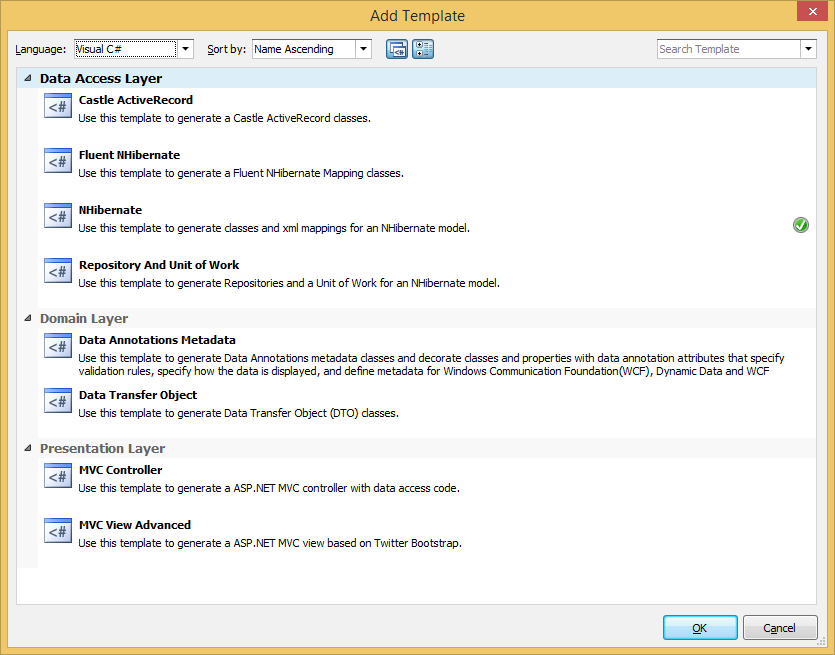Screen dimensions: 835x655
Task: Click the MVC Controller template icon
Action: pyautogui.click(x=58, y=476)
